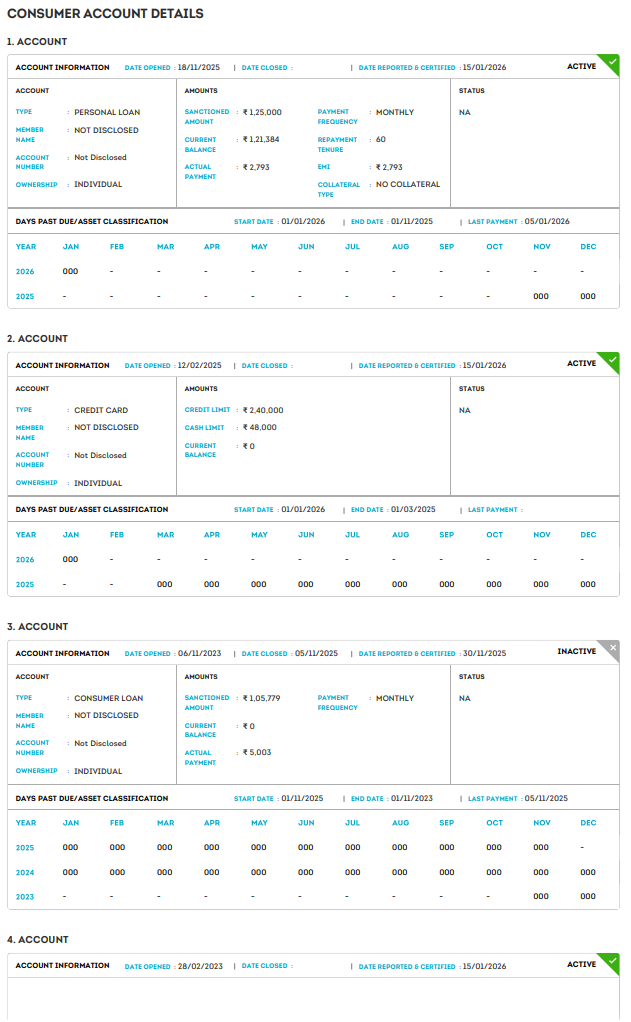
Task: Click start date 01/11/2025 in Account 3
Action: (x=302, y=798)
